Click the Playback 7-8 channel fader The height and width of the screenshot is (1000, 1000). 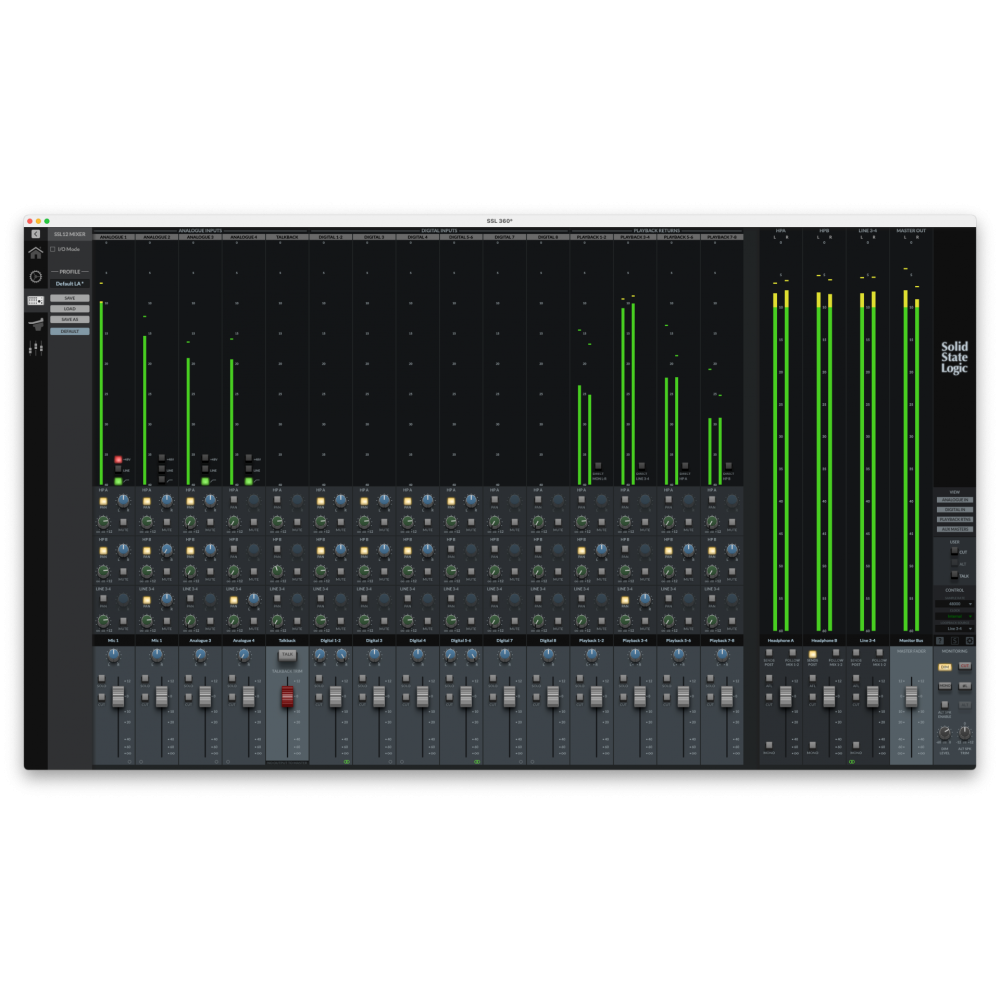pos(726,696)
